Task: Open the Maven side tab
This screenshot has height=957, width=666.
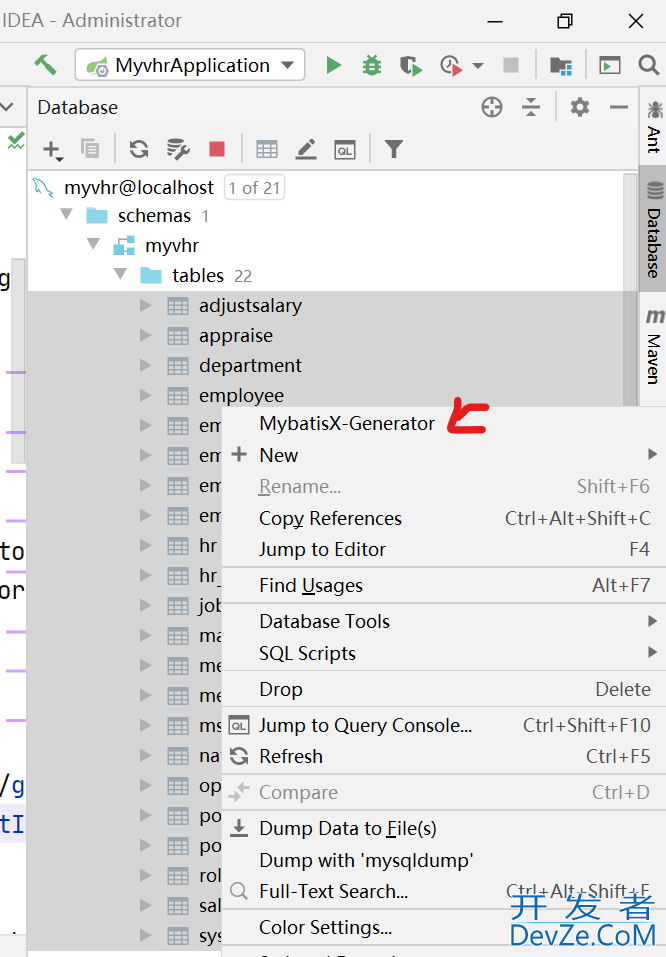Action: (x=654, y=347)
